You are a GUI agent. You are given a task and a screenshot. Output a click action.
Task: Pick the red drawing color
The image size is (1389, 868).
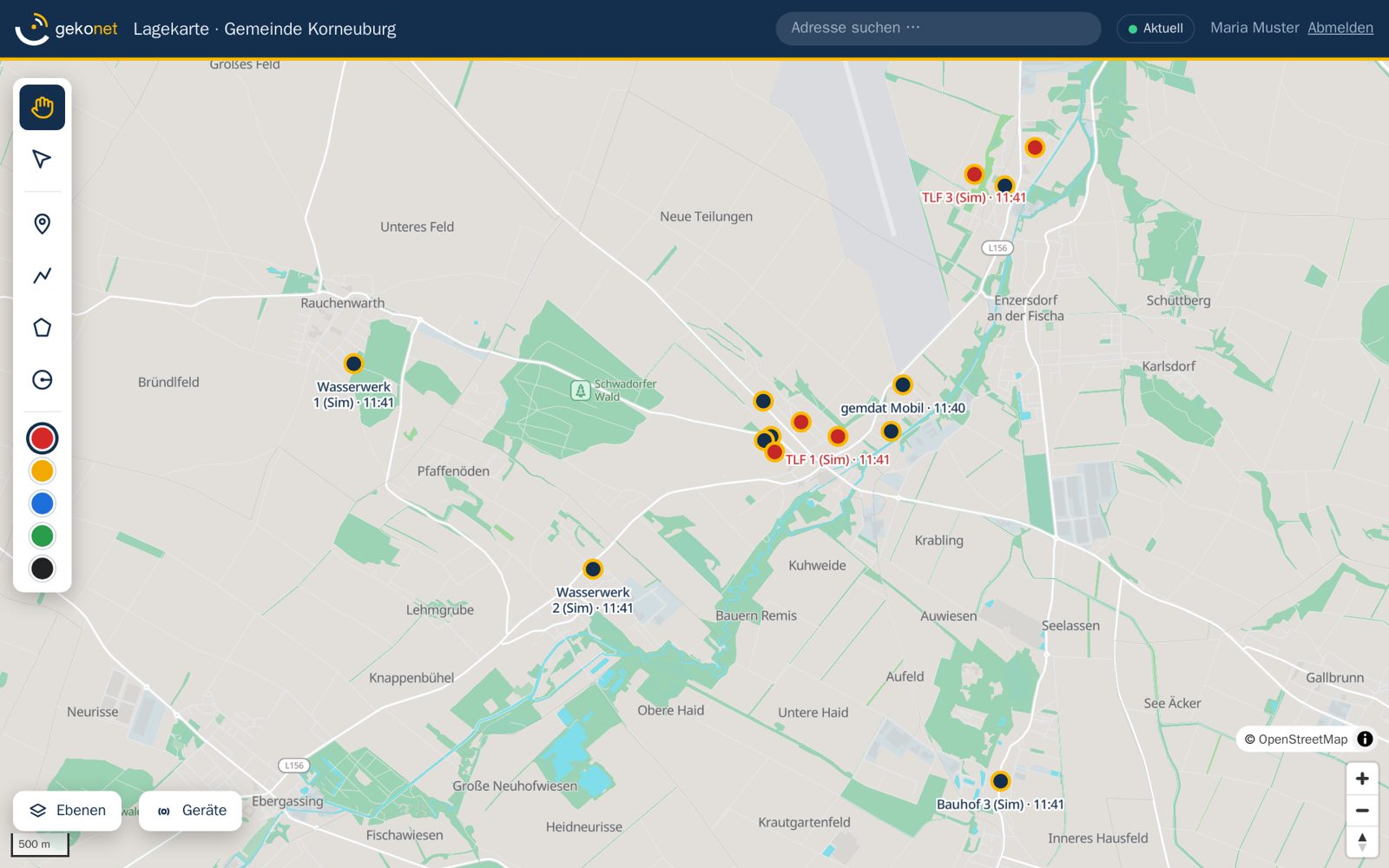(42, 438)
